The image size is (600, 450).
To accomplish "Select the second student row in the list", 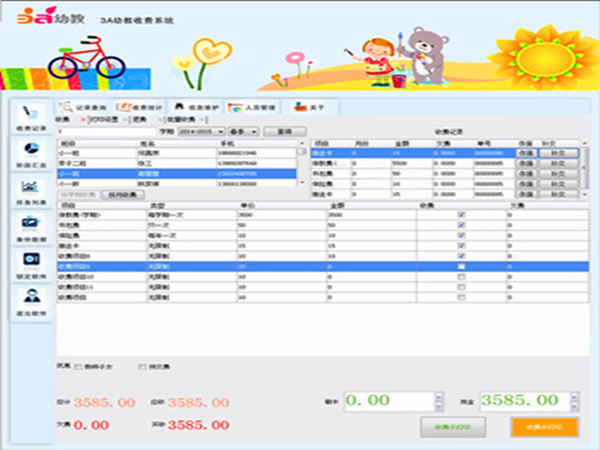I will (177, 163).
